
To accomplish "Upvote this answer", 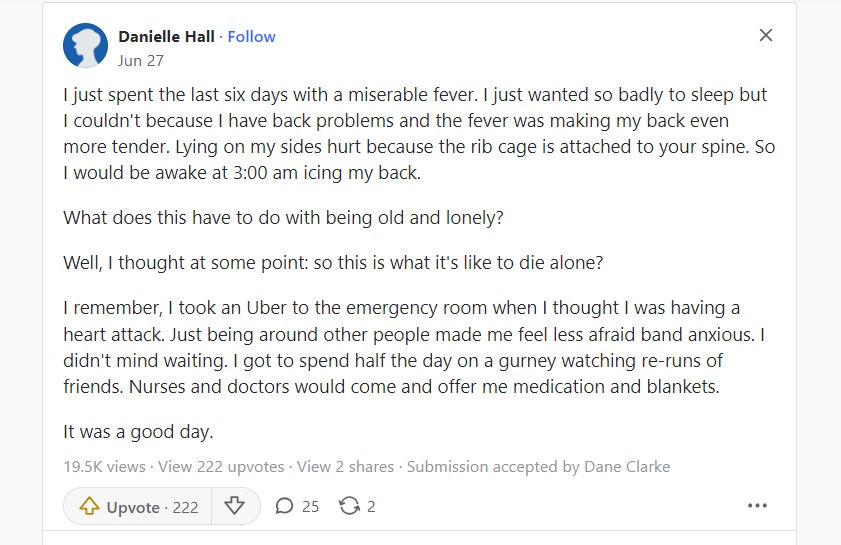I will click(138, 506).
